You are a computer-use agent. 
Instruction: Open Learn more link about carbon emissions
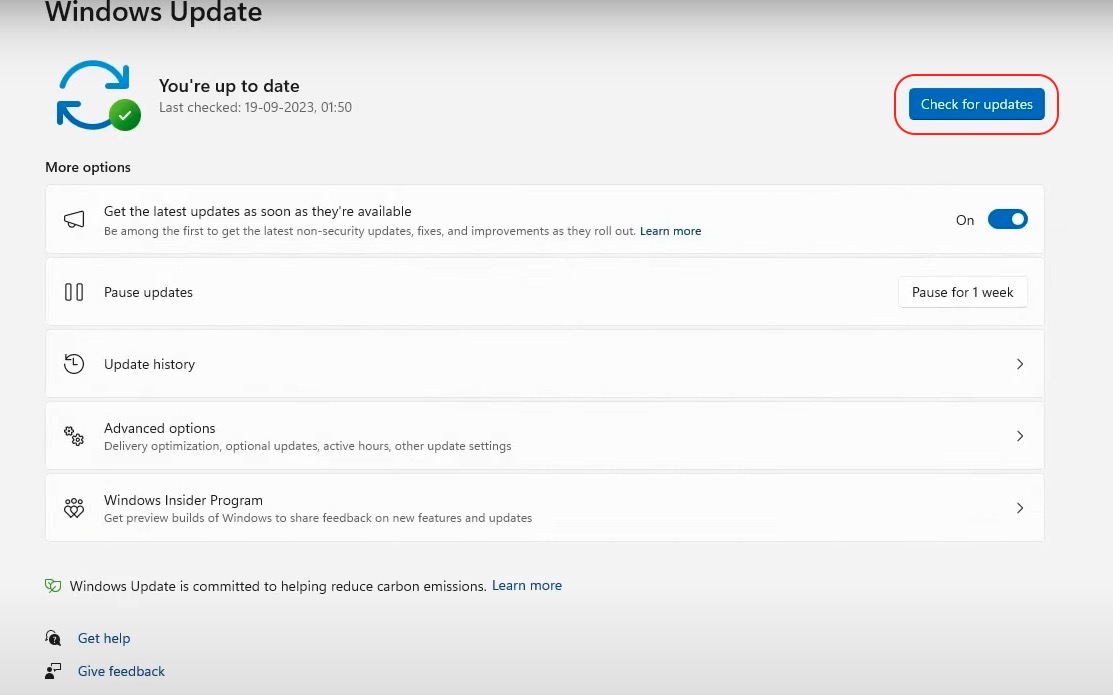click(527, 586)
